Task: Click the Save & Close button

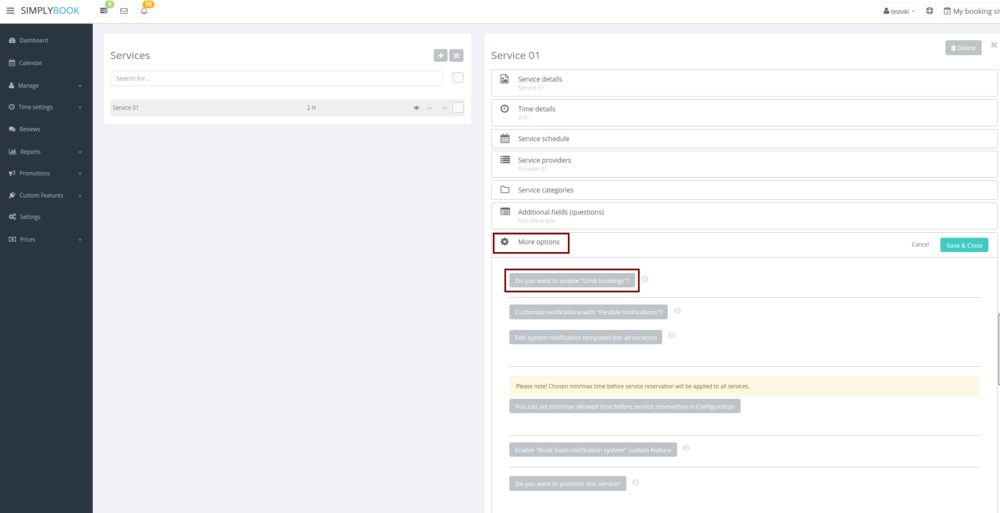Action: point(964,245)
